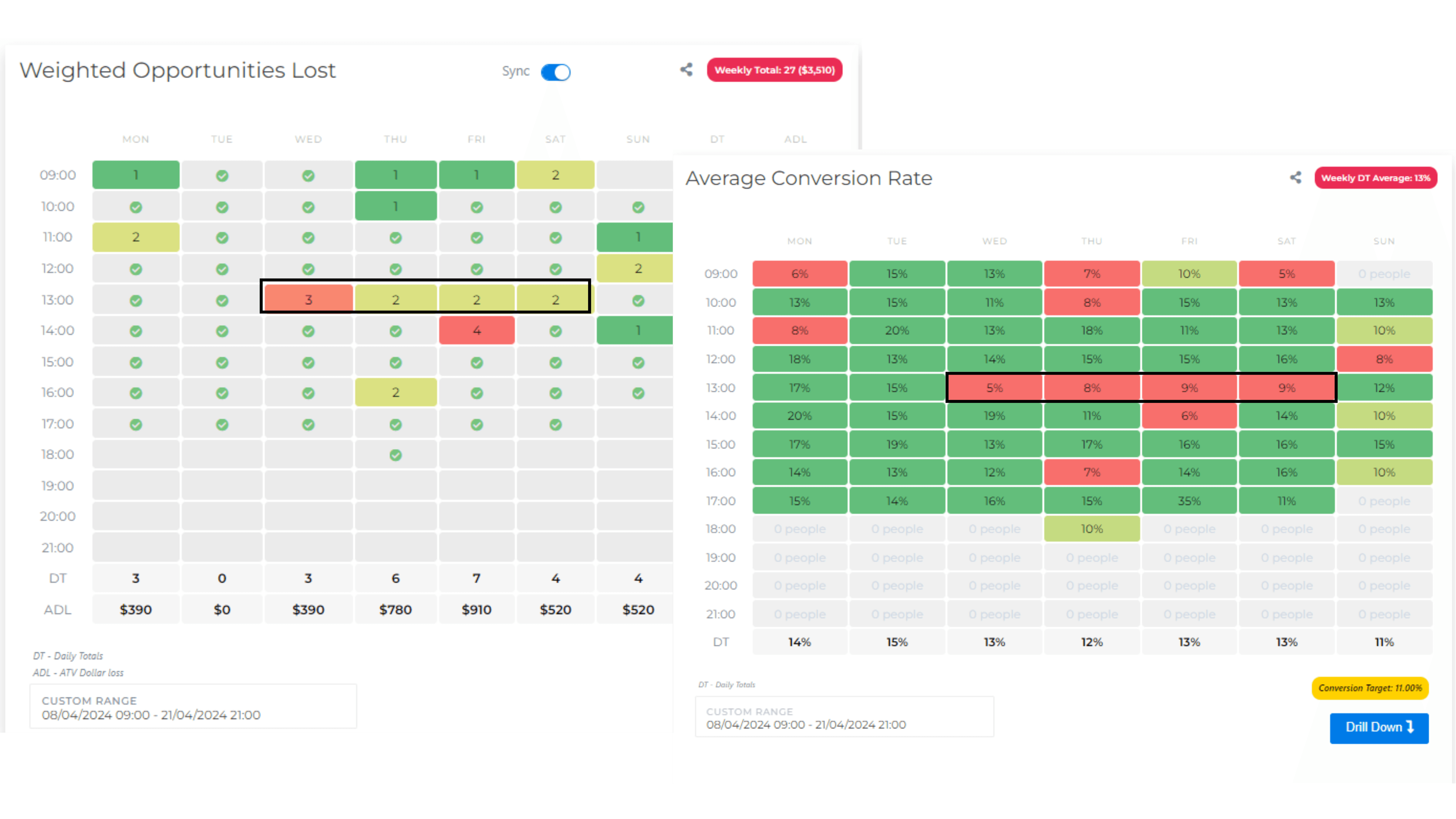Click the Drill Down button
The height and width of the screenshot is (819, 1456).
1379,727
